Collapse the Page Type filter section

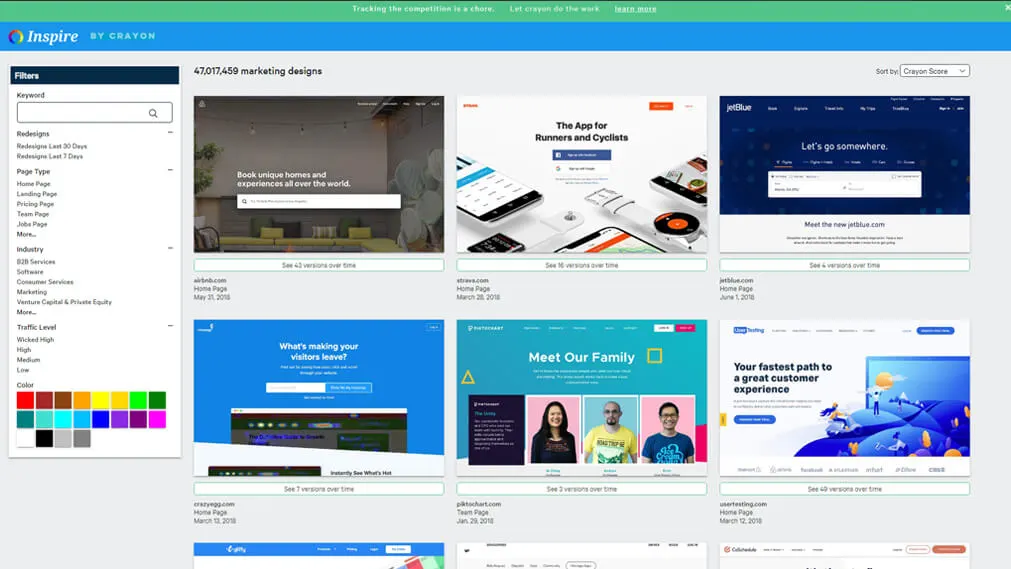point(170,170)
